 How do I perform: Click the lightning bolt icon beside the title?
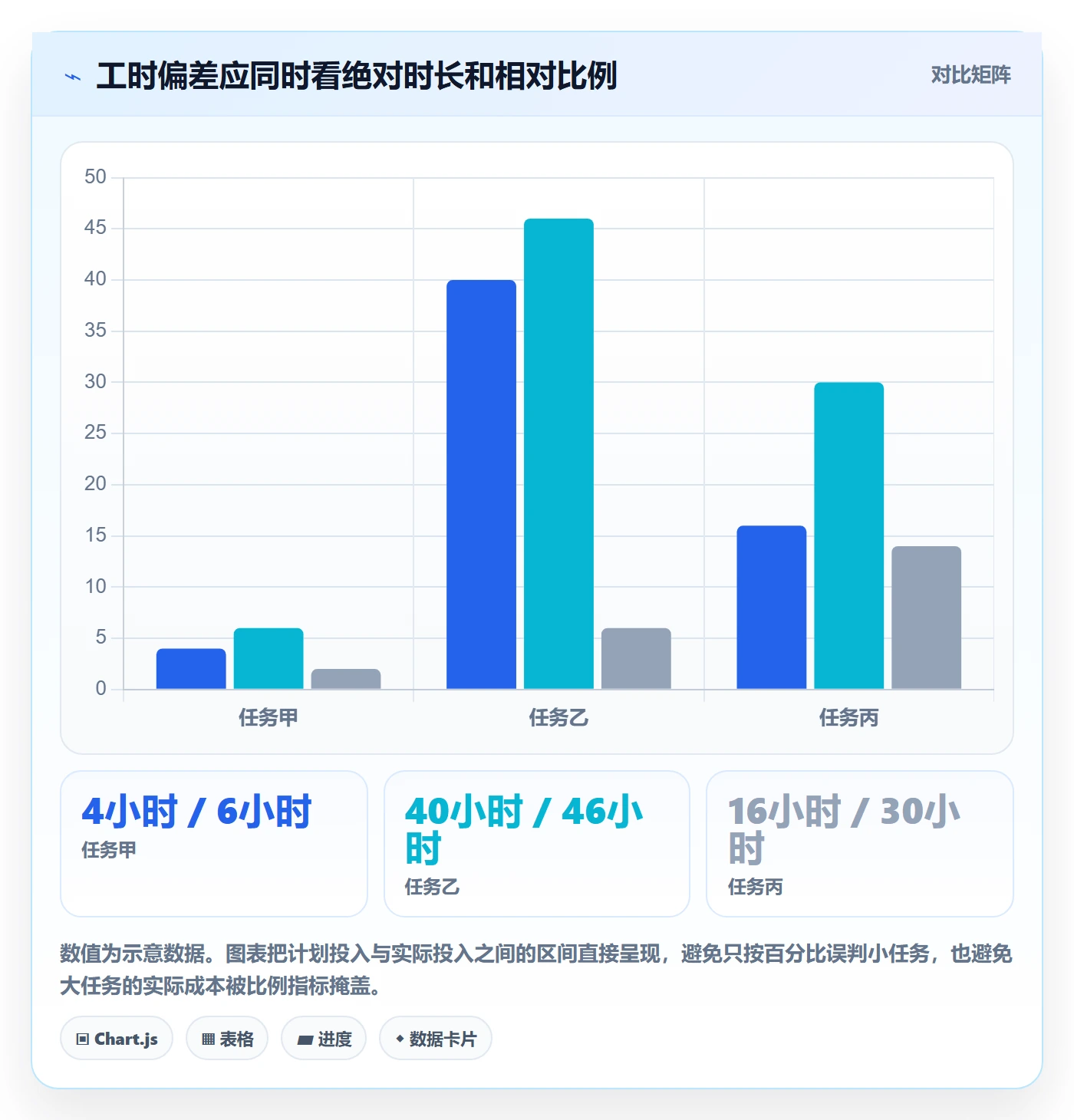tap(73, 77)
